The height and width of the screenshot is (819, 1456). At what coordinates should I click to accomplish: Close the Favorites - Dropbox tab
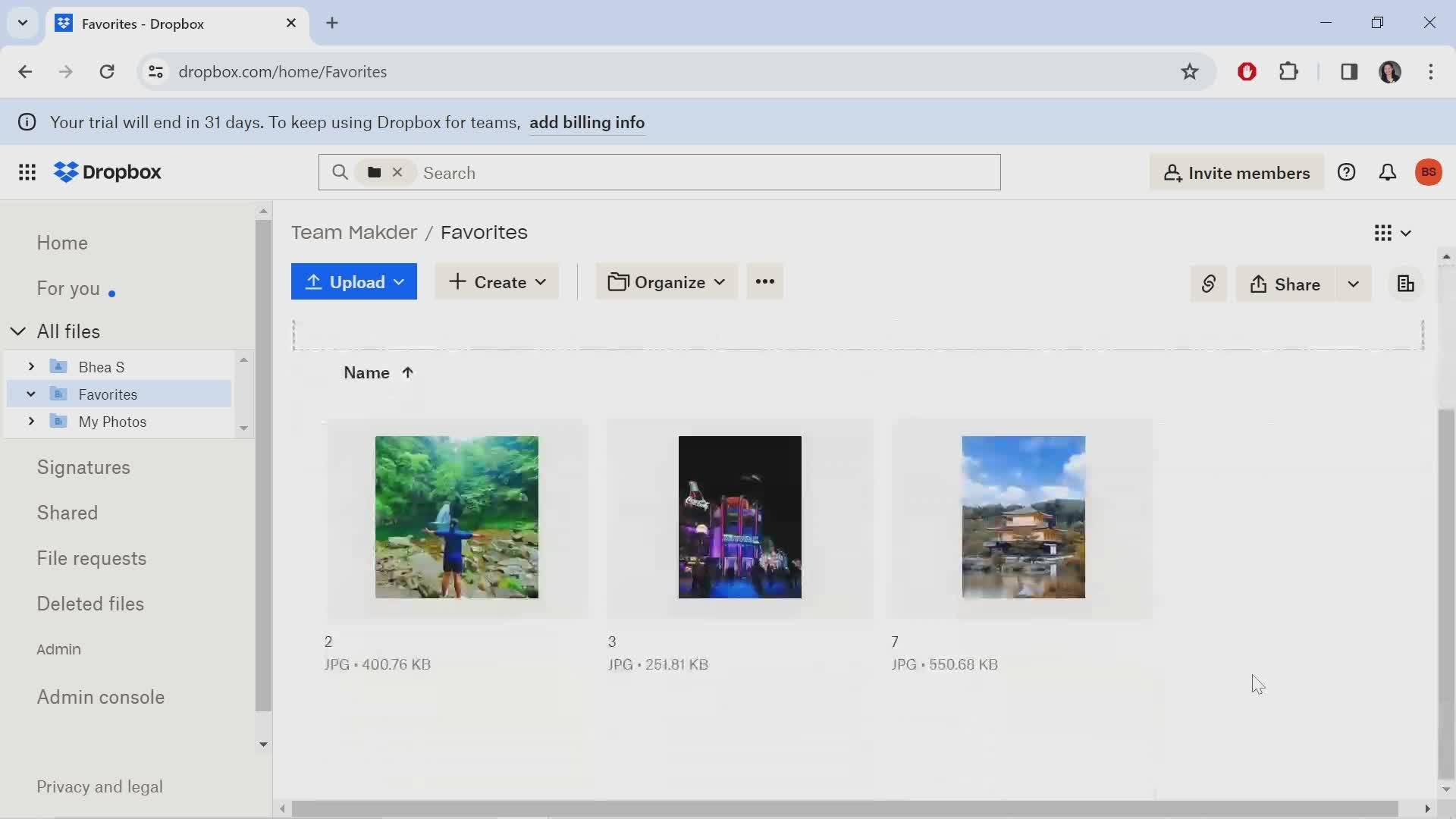click(291, 24)
